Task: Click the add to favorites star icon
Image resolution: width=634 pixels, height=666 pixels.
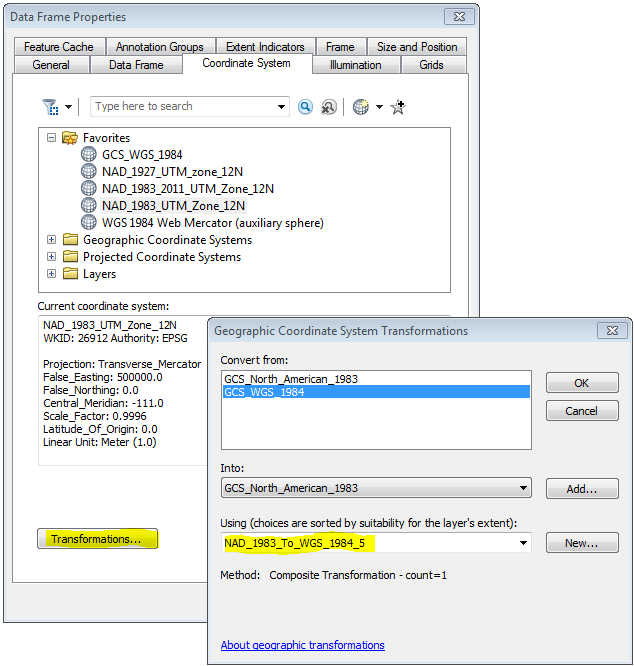Action: pyautogui.click(x=397, y=107)
